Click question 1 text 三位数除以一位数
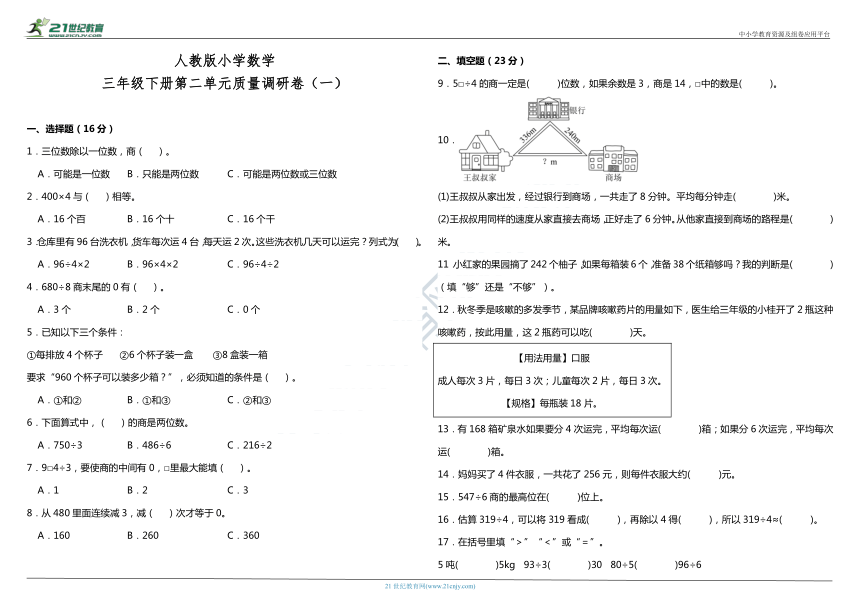 coord(99,151)
